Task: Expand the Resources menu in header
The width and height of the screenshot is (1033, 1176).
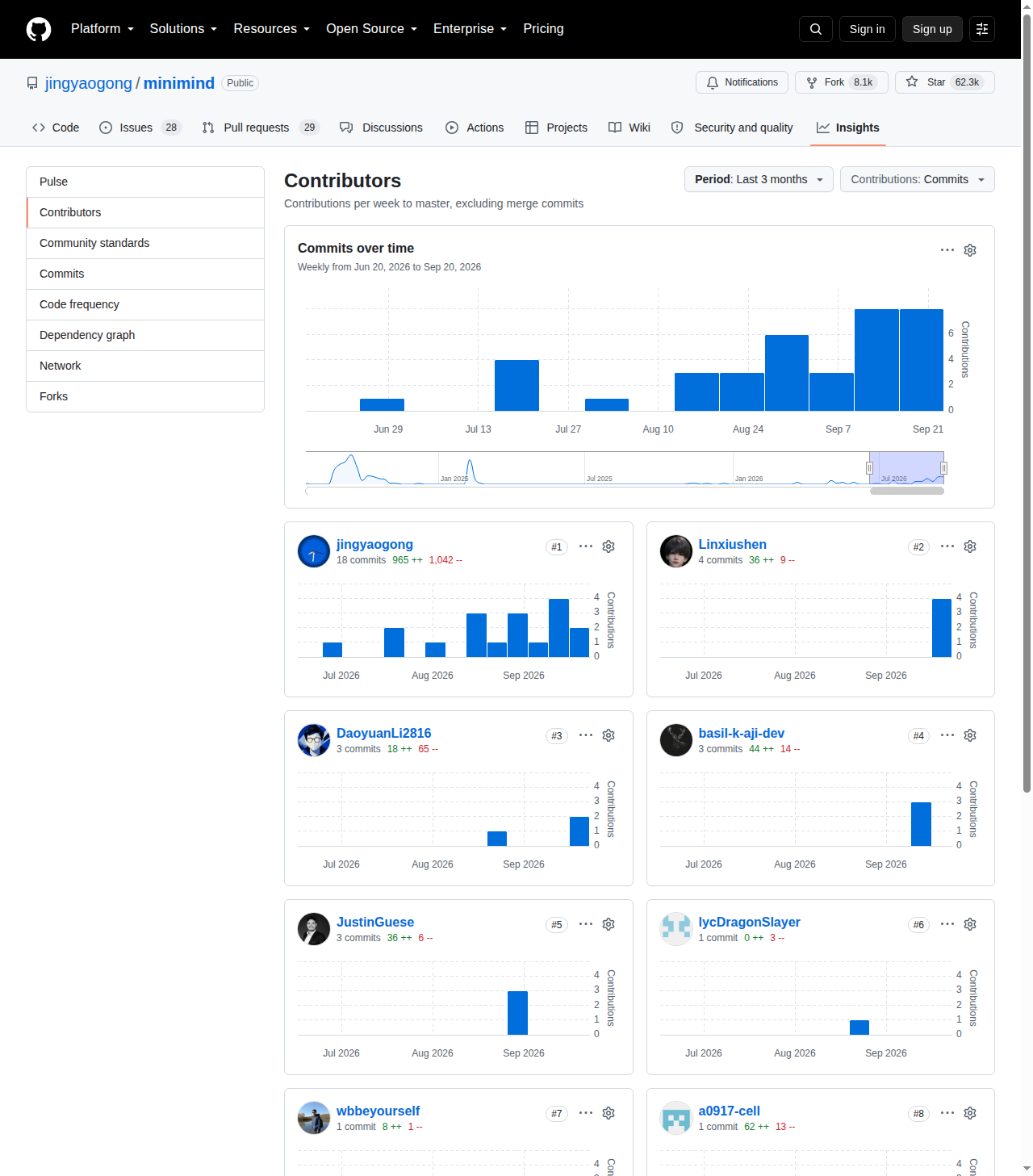Action: 272,29
